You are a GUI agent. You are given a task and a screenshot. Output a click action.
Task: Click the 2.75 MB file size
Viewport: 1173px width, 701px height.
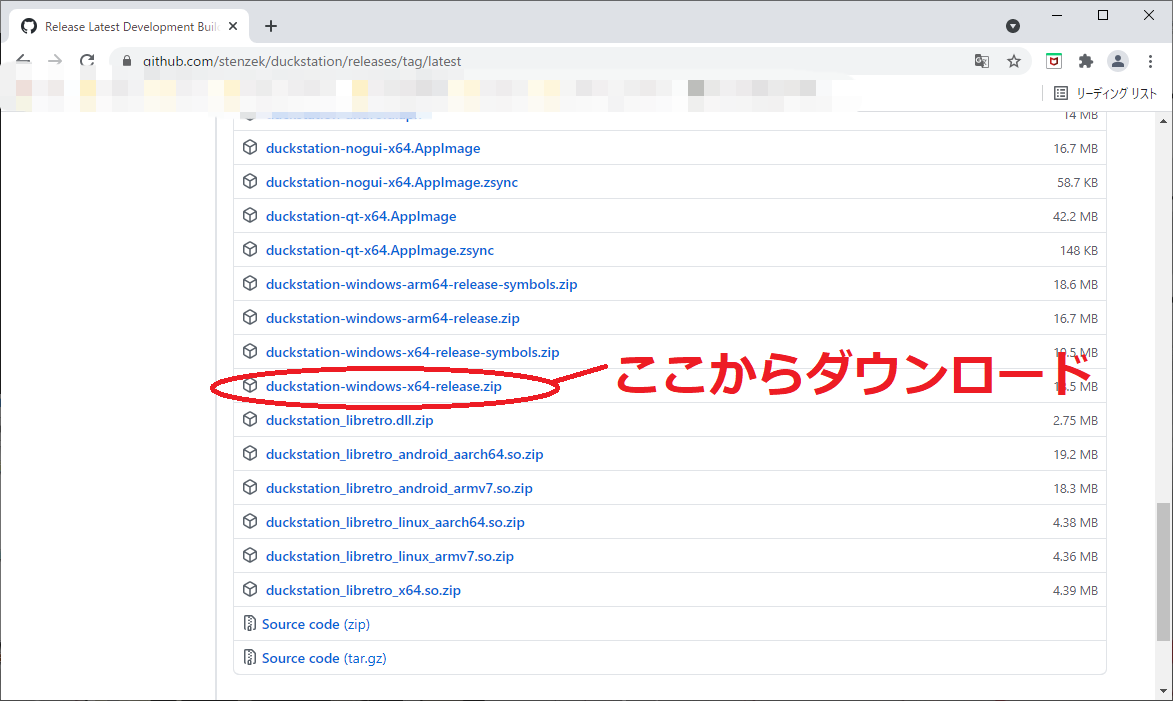(1075, 420)
